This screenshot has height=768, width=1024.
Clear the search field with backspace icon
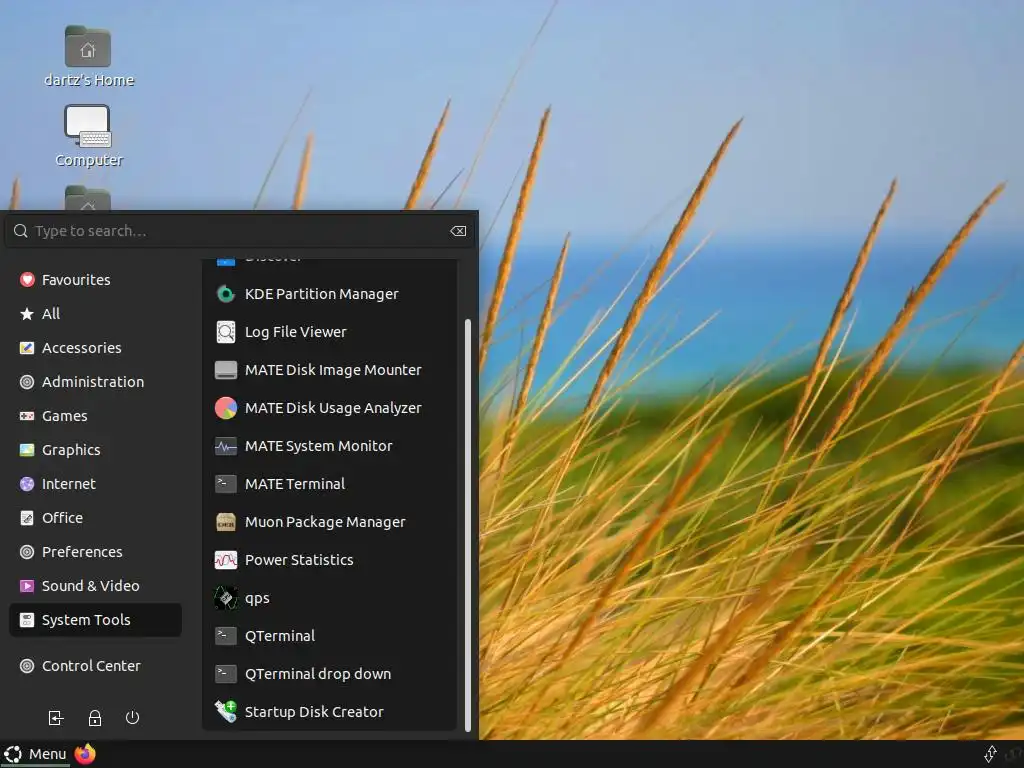point(458,231)
